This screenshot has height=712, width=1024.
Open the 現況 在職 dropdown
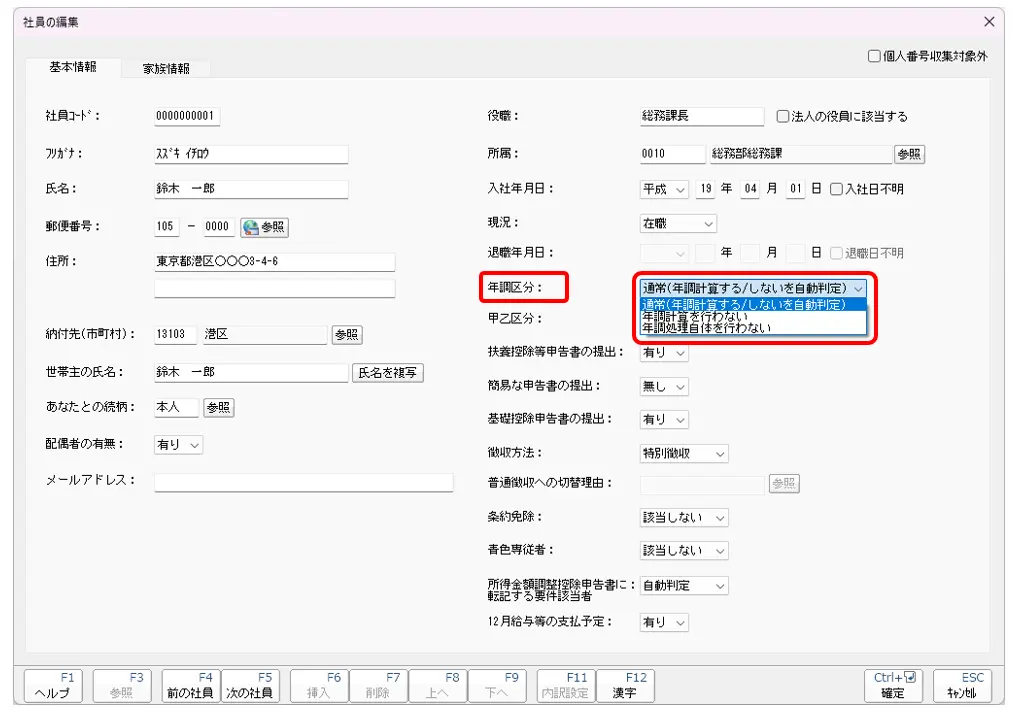pyautogui.click(x=678, y=223)
